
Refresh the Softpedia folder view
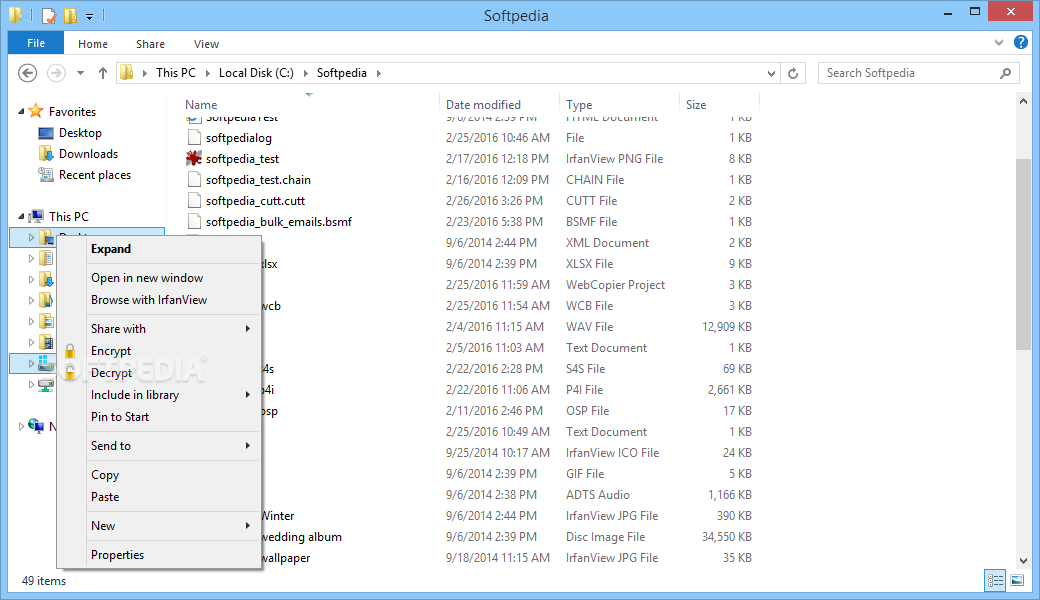click(793, 73)
